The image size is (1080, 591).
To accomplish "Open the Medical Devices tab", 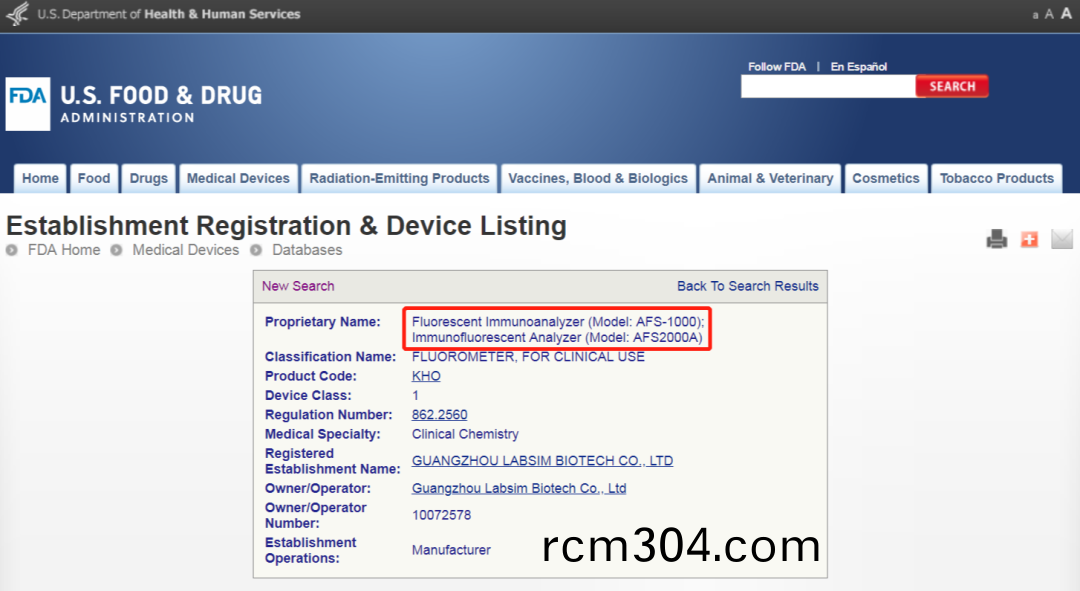I will click(238, 178).
